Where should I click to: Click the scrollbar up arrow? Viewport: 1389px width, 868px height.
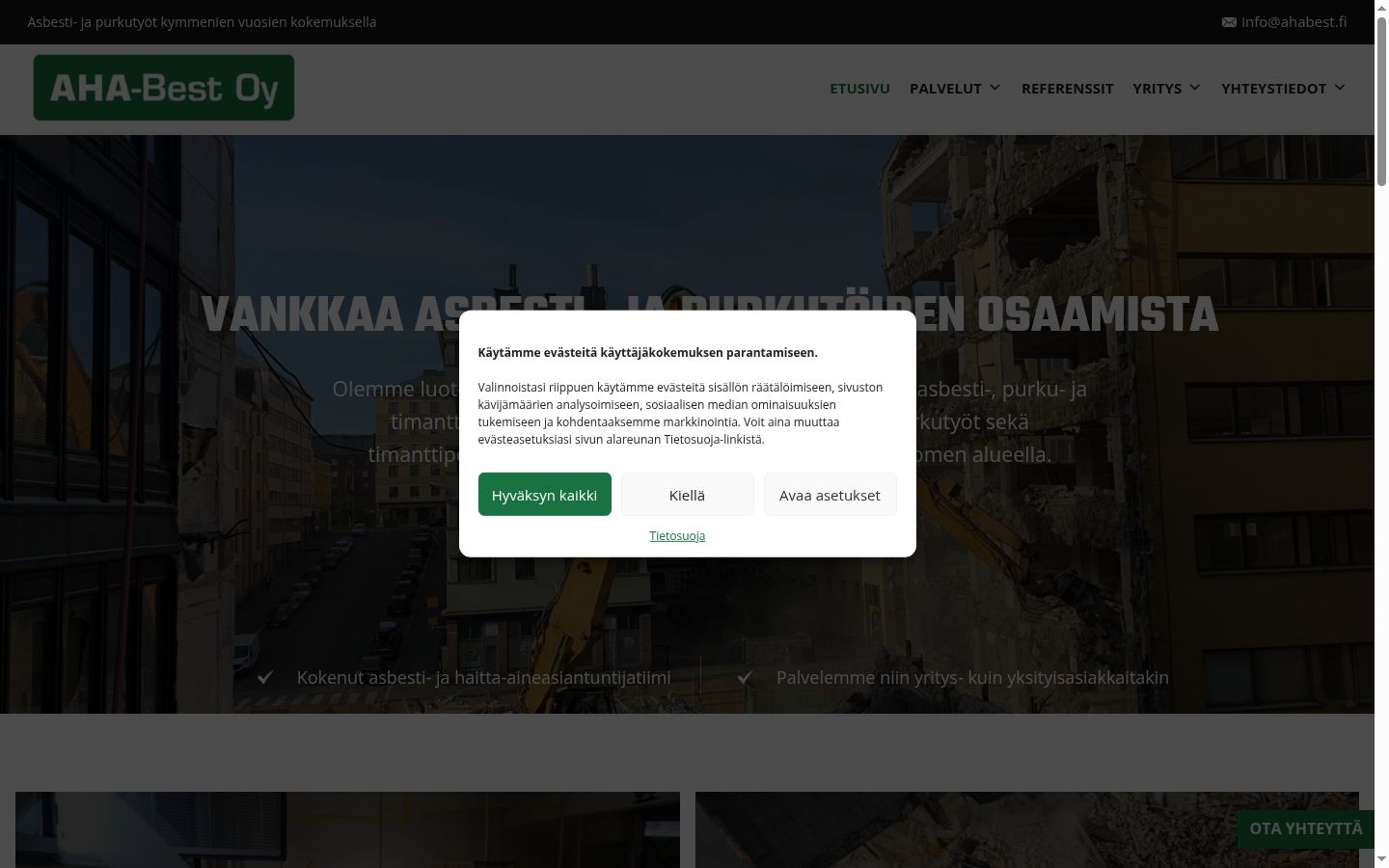tap(1381, 7)
